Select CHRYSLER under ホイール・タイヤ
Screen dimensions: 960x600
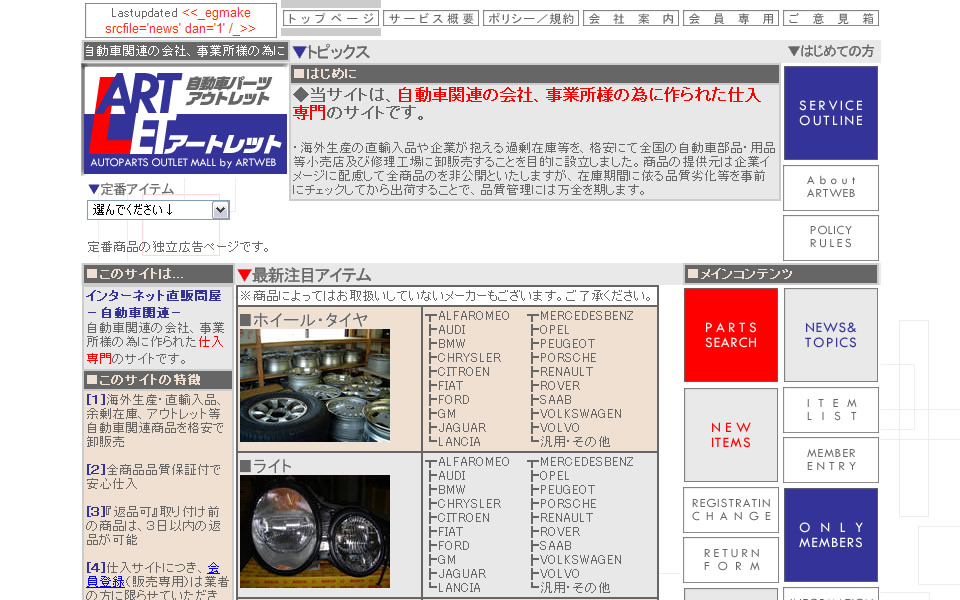tap(469, 358)
